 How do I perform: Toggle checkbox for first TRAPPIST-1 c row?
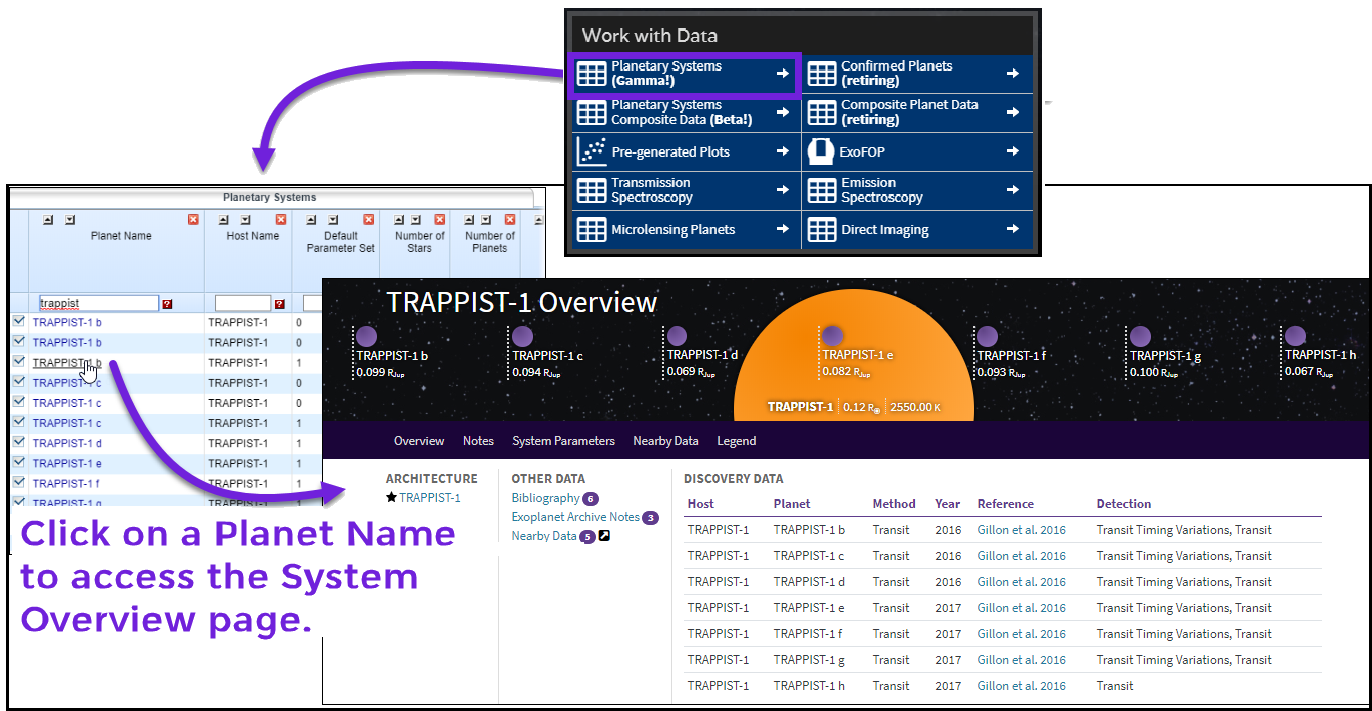pyautogui.click(x=19, y=382)
